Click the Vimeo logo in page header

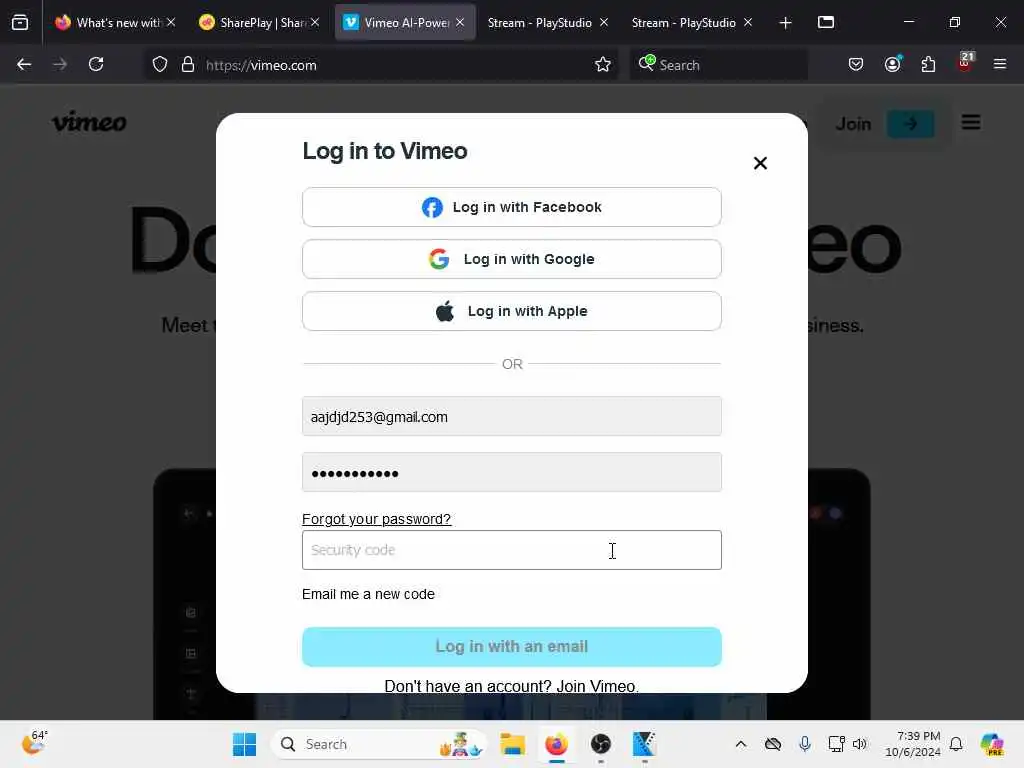tap(89, 121)
